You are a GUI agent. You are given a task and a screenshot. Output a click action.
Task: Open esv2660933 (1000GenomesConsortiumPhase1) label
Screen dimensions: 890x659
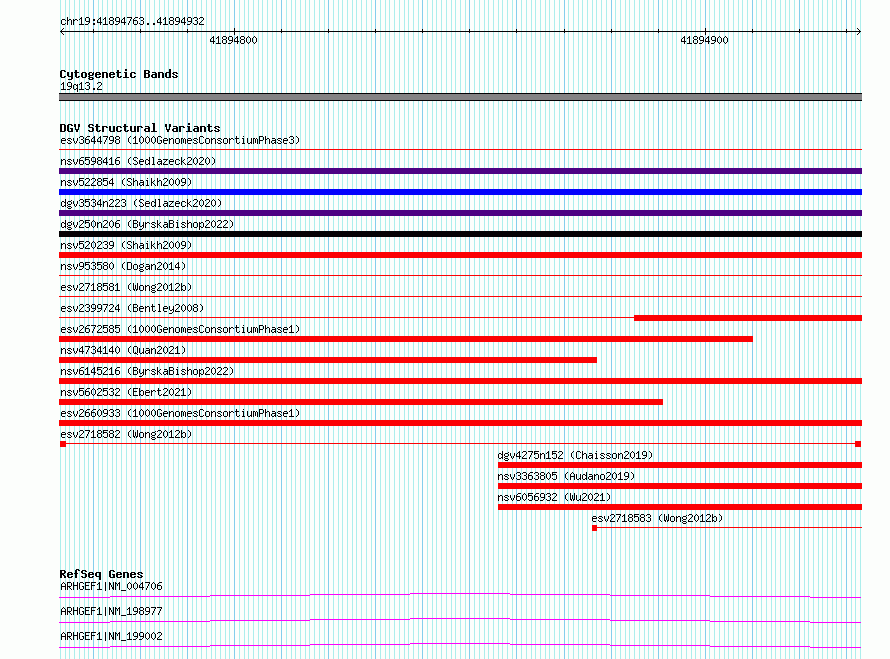coord(180,413)
